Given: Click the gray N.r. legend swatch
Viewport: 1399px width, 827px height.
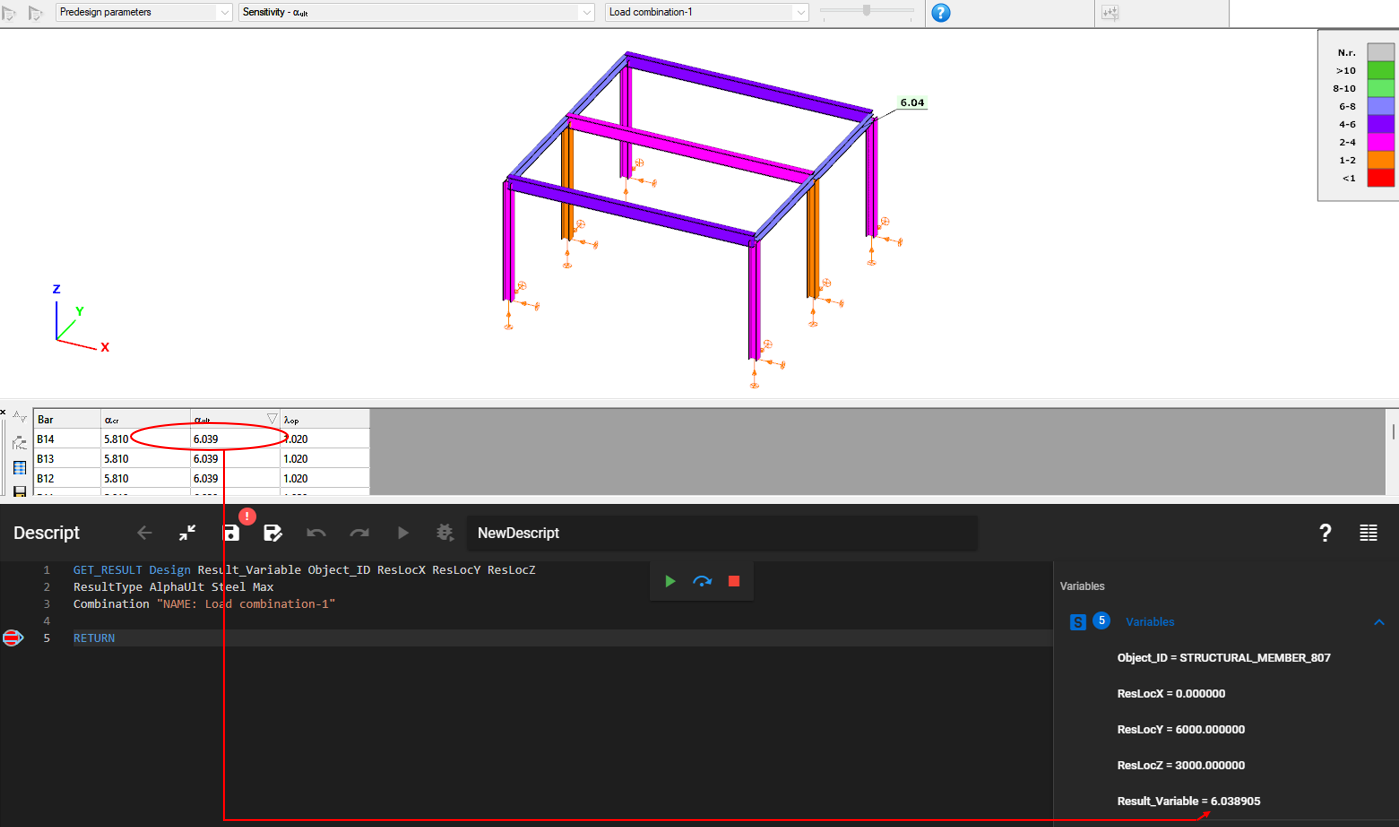Looking at the screenshot, I should (x=1380, y=52).
